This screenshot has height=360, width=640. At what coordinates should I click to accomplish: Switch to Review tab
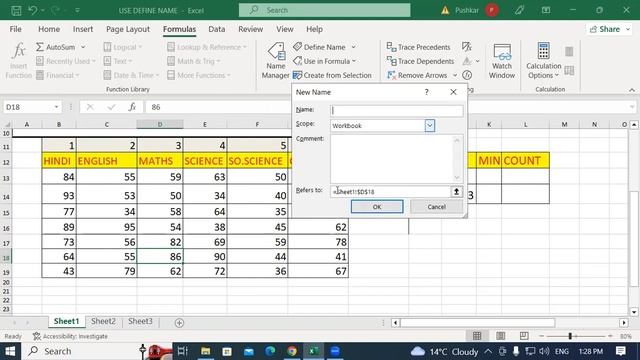(x=251, y=29)
